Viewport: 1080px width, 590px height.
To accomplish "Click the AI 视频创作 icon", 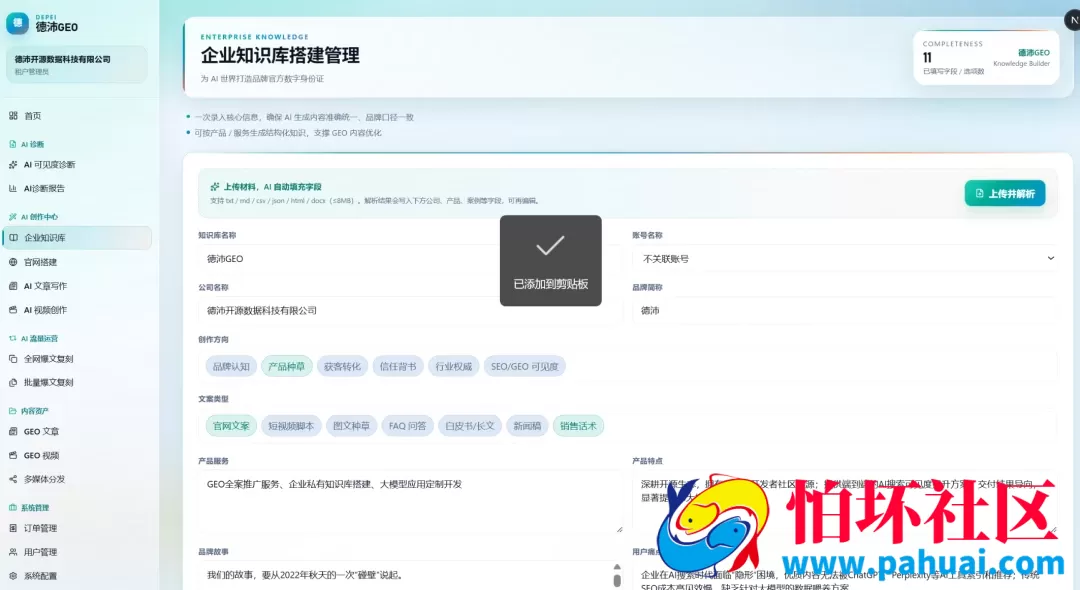I will pos(13,310).
